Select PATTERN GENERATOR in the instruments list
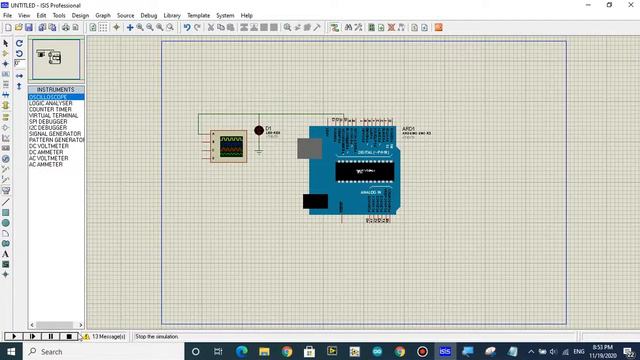This screenshot has height=360, width=640. click(x=56, y=140)
